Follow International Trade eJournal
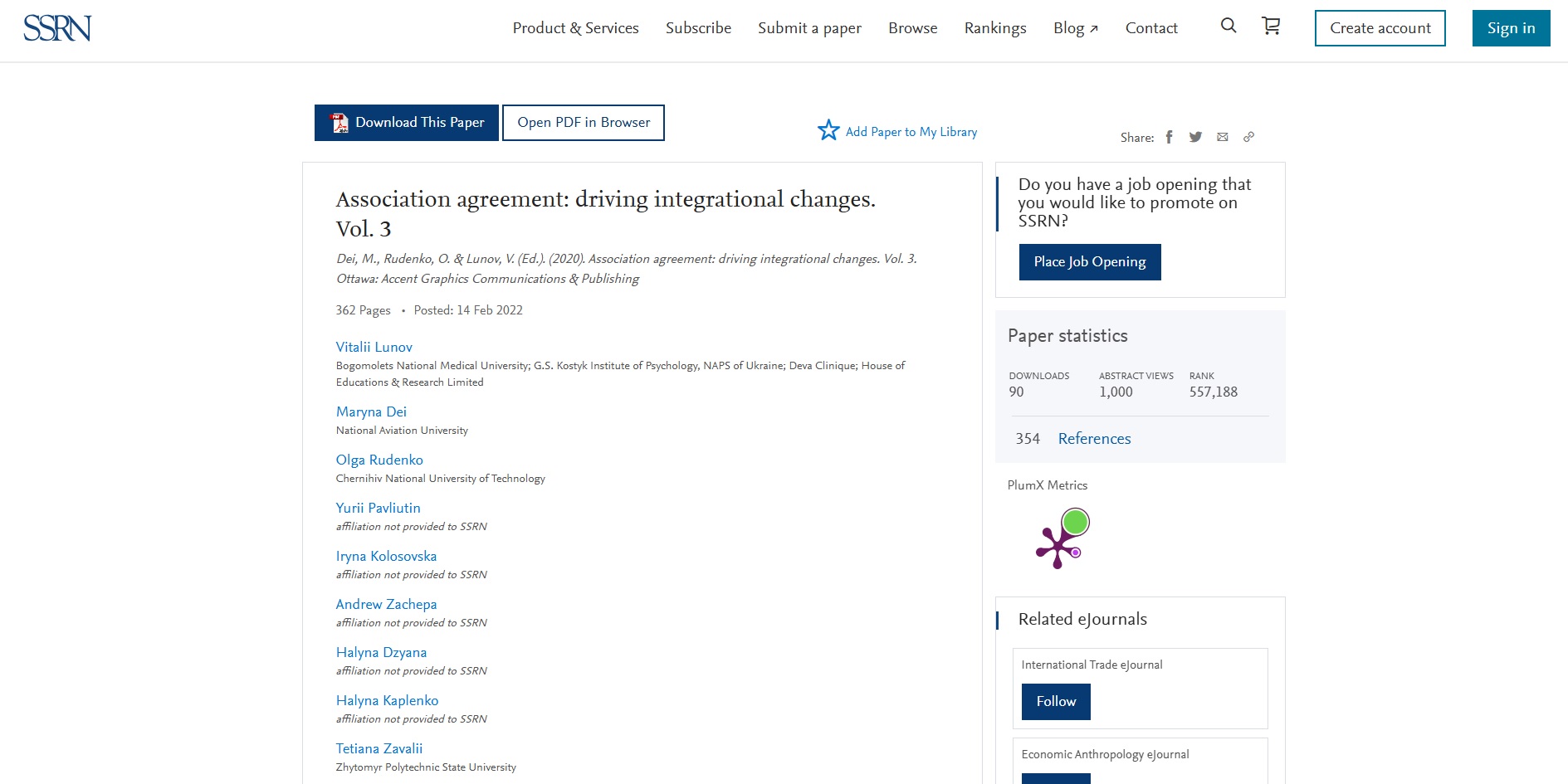The width and height of the screenshot is (1568, 784). [1056, 702]
